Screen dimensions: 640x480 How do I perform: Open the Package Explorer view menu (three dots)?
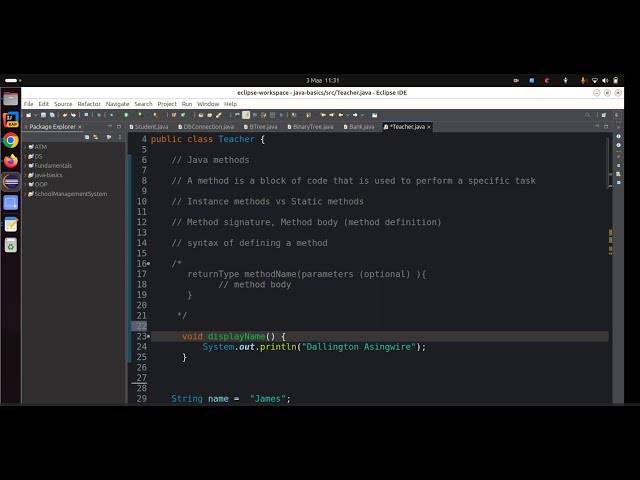click(x=120, y=137)
